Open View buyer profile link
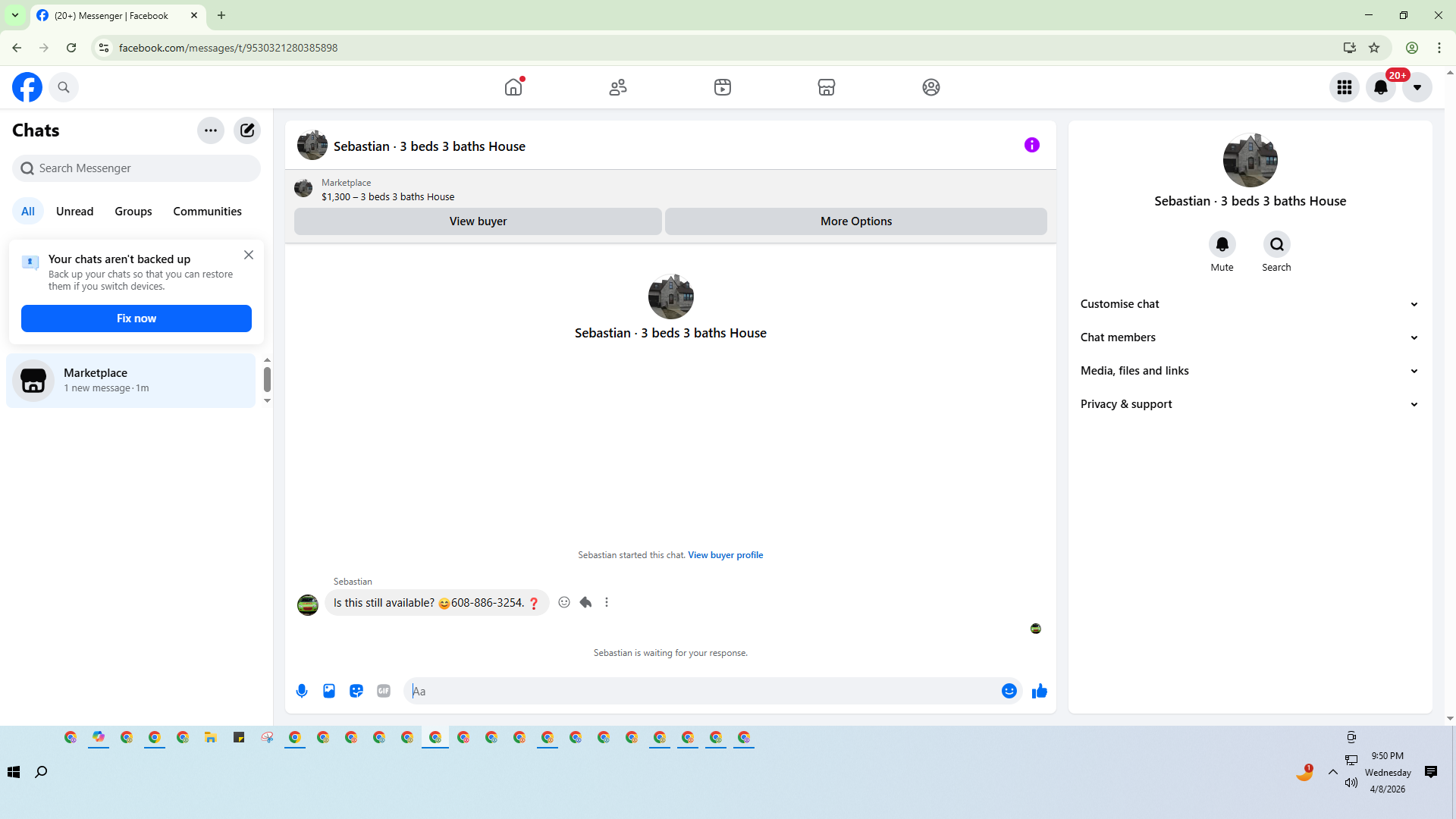 click(725, 555)
